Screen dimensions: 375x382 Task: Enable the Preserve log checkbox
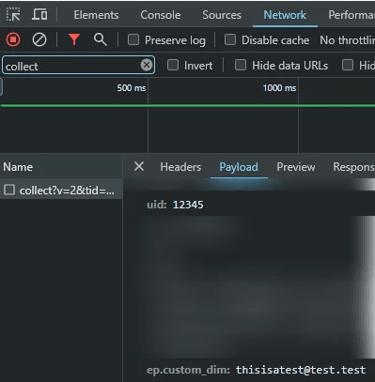[x=133, y=40]
